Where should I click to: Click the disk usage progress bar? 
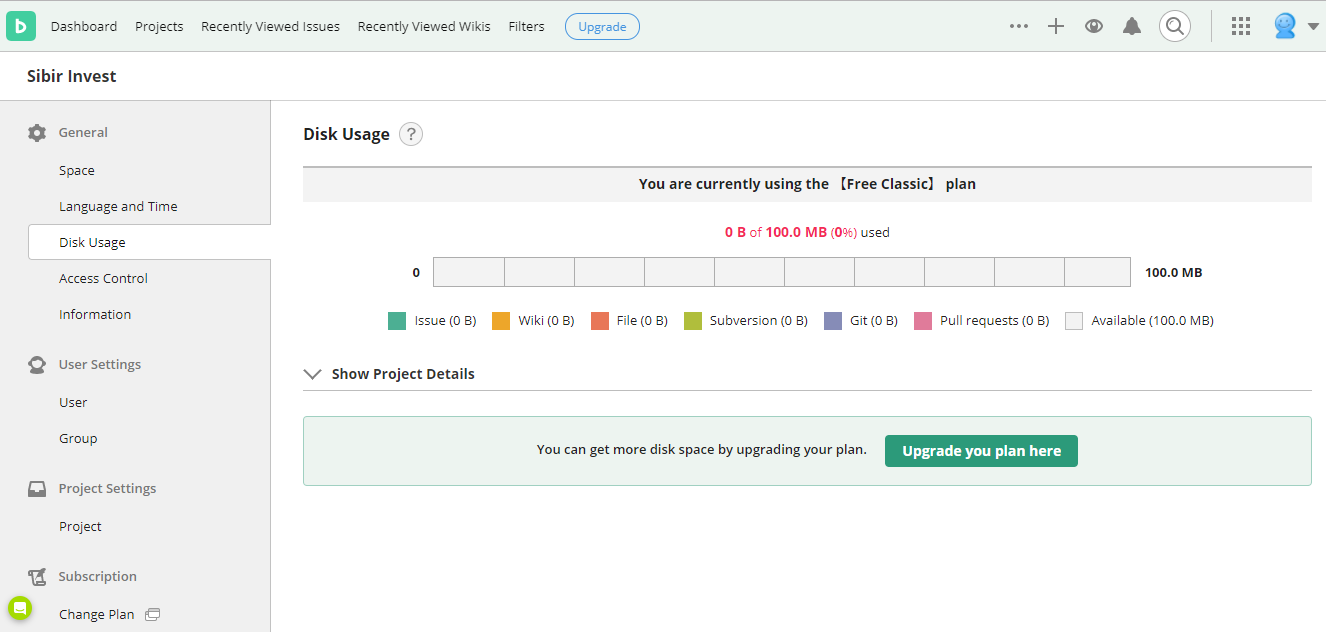tap(782, 272)
